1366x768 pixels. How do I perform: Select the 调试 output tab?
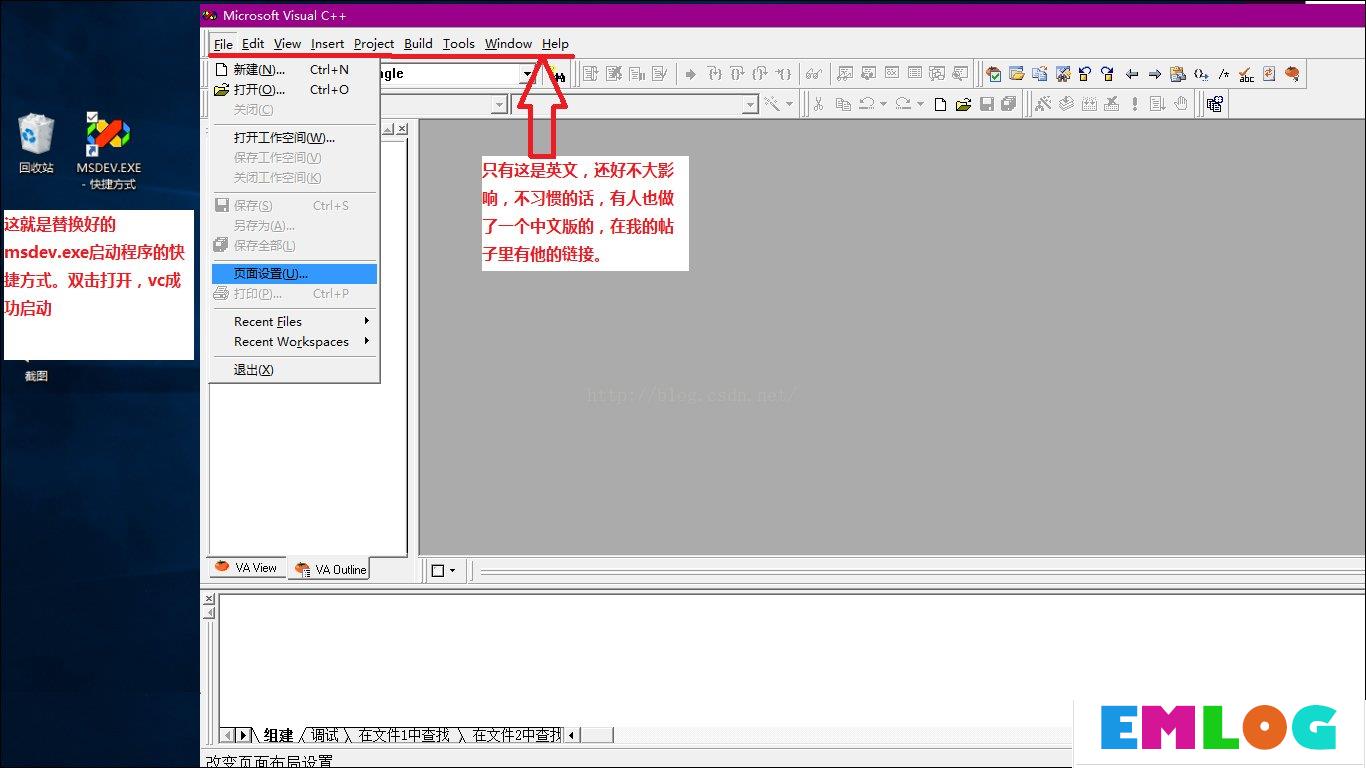tap(324, 735)
